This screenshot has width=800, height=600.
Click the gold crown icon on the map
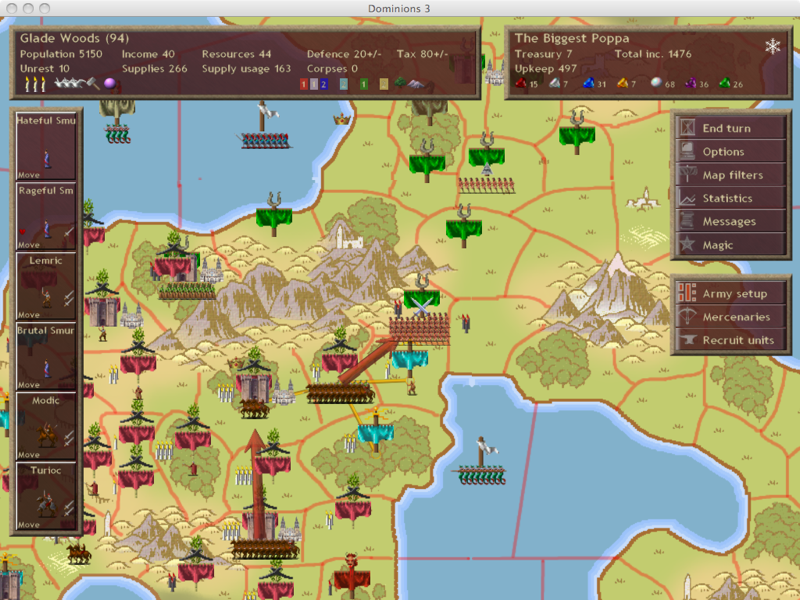pos(342,119)
